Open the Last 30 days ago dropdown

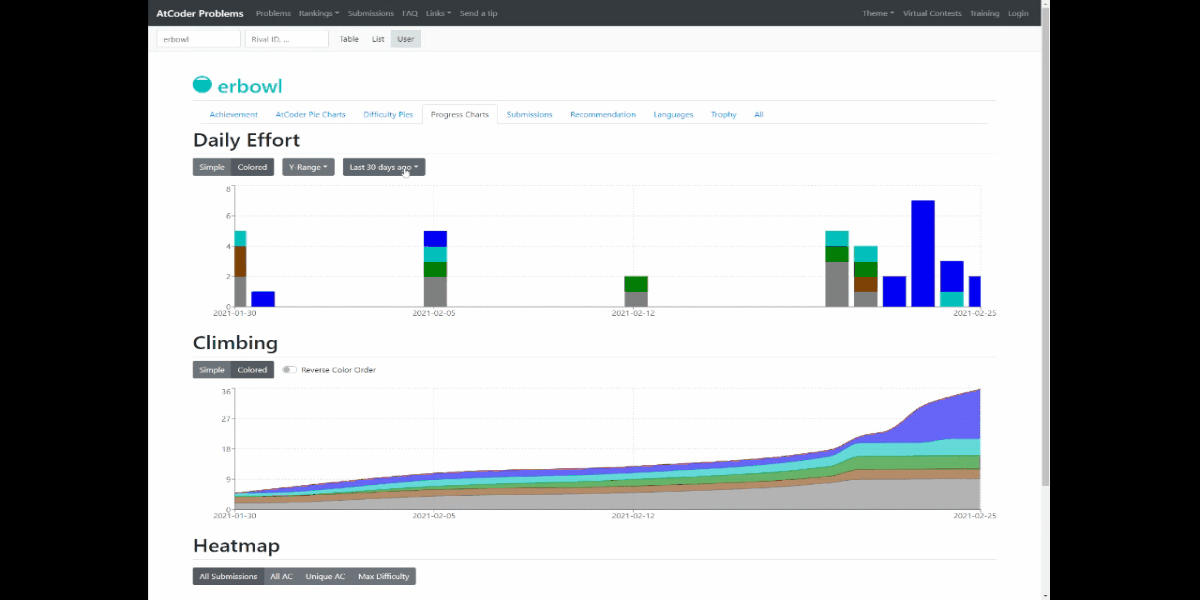tap(384, 167)
